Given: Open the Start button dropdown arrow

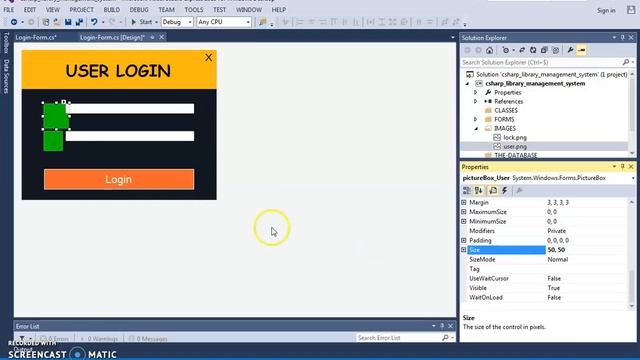Looking at the screenshot, I should (x=156, y=22).
